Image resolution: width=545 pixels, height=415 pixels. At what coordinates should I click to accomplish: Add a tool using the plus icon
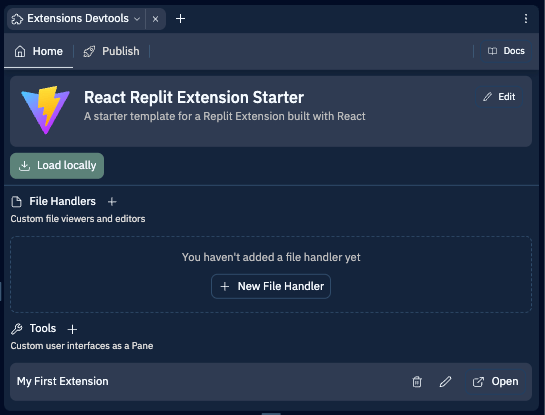(x=72, y=329)
